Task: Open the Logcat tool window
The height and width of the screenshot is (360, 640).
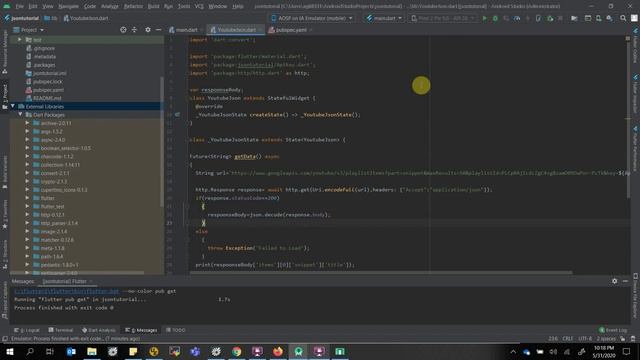Action: [x=27, y=330]
